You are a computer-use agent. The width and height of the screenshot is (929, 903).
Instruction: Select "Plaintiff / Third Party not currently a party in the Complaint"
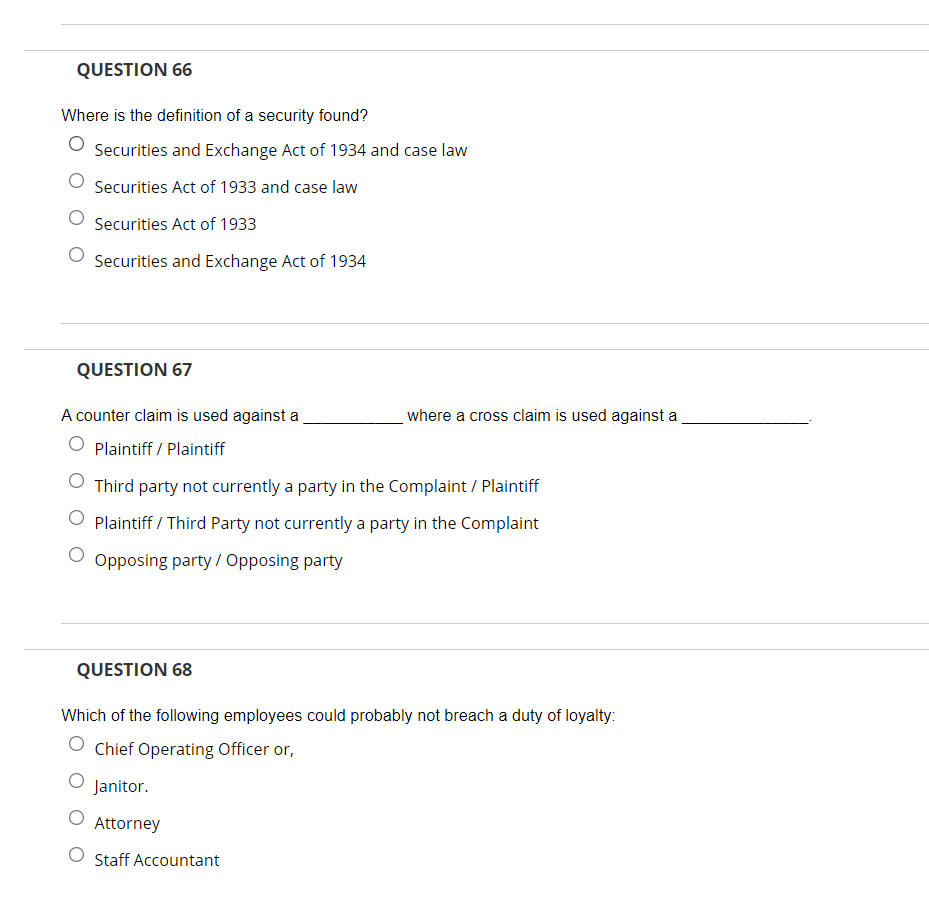pos(76,517)
